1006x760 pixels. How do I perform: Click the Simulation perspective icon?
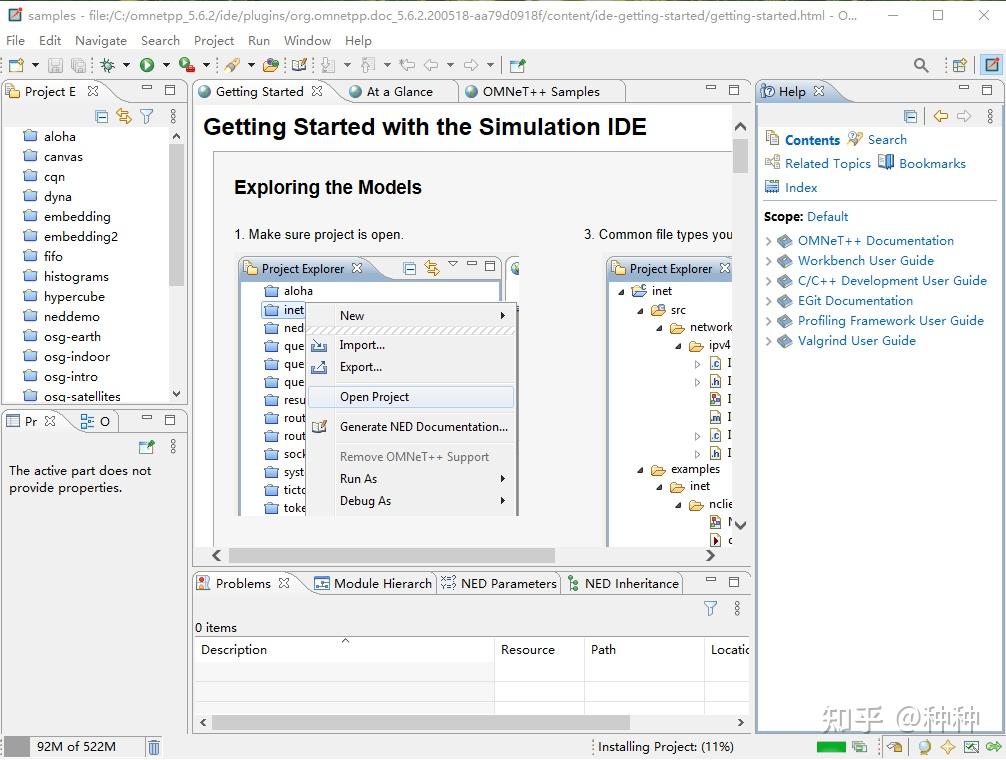tap(991, 65)
